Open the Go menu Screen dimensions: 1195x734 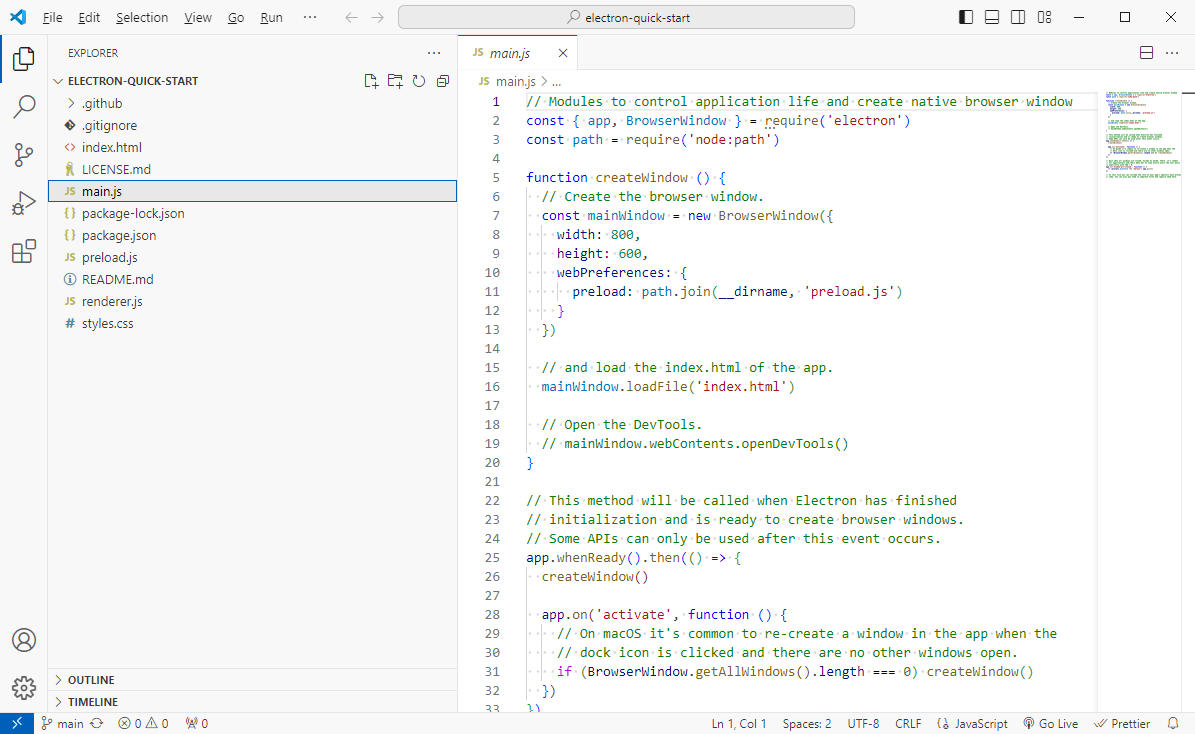pos(236,17)
